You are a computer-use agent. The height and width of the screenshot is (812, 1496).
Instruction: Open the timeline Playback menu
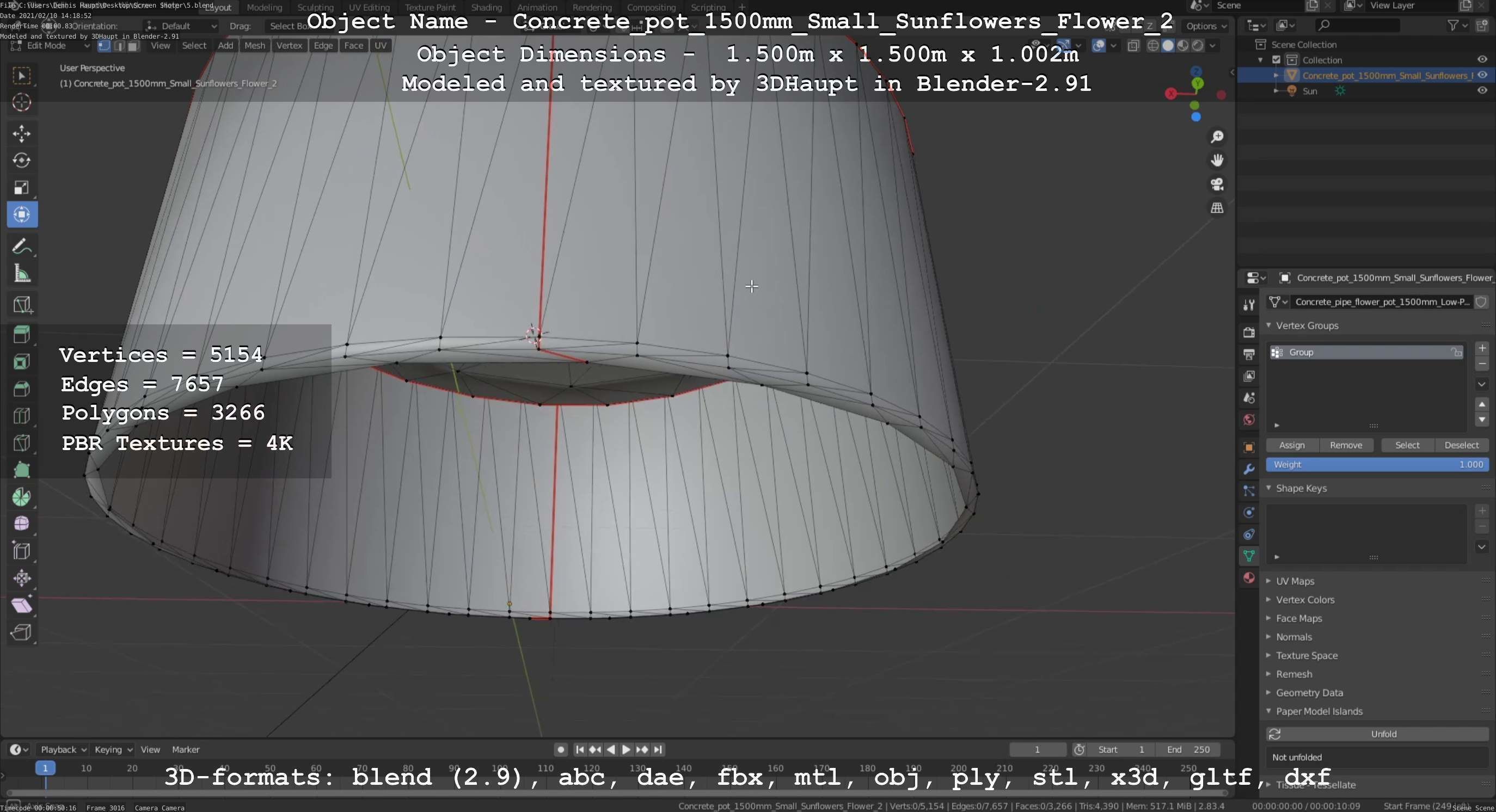pos(62,749)
